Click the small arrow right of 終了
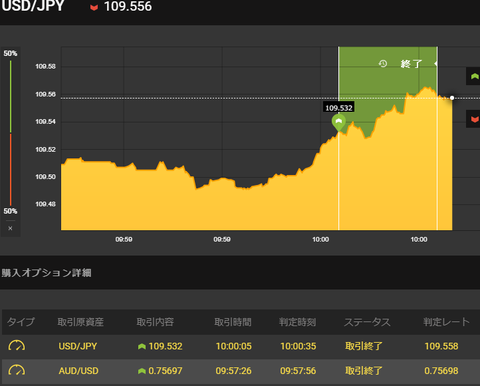The image size is (480, 386). pyautogui.click(x=435, y=63)
